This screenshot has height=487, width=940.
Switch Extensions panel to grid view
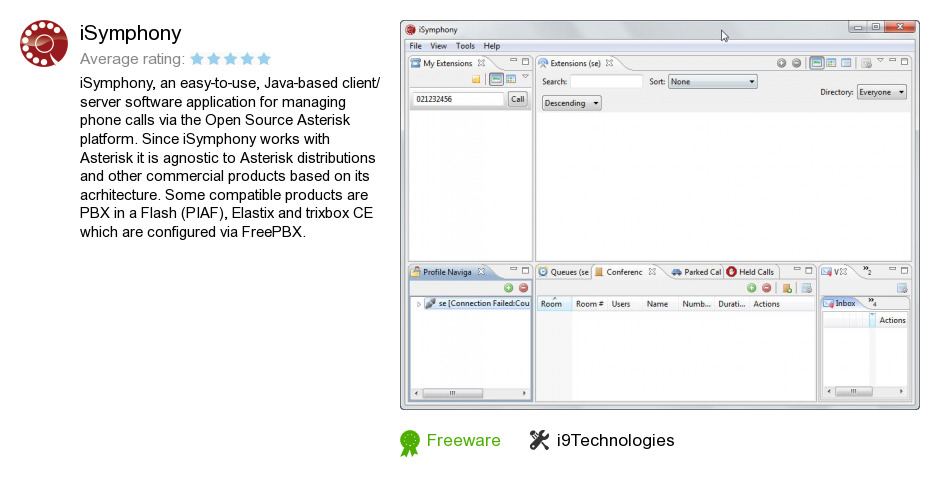(x=831, y=63)
